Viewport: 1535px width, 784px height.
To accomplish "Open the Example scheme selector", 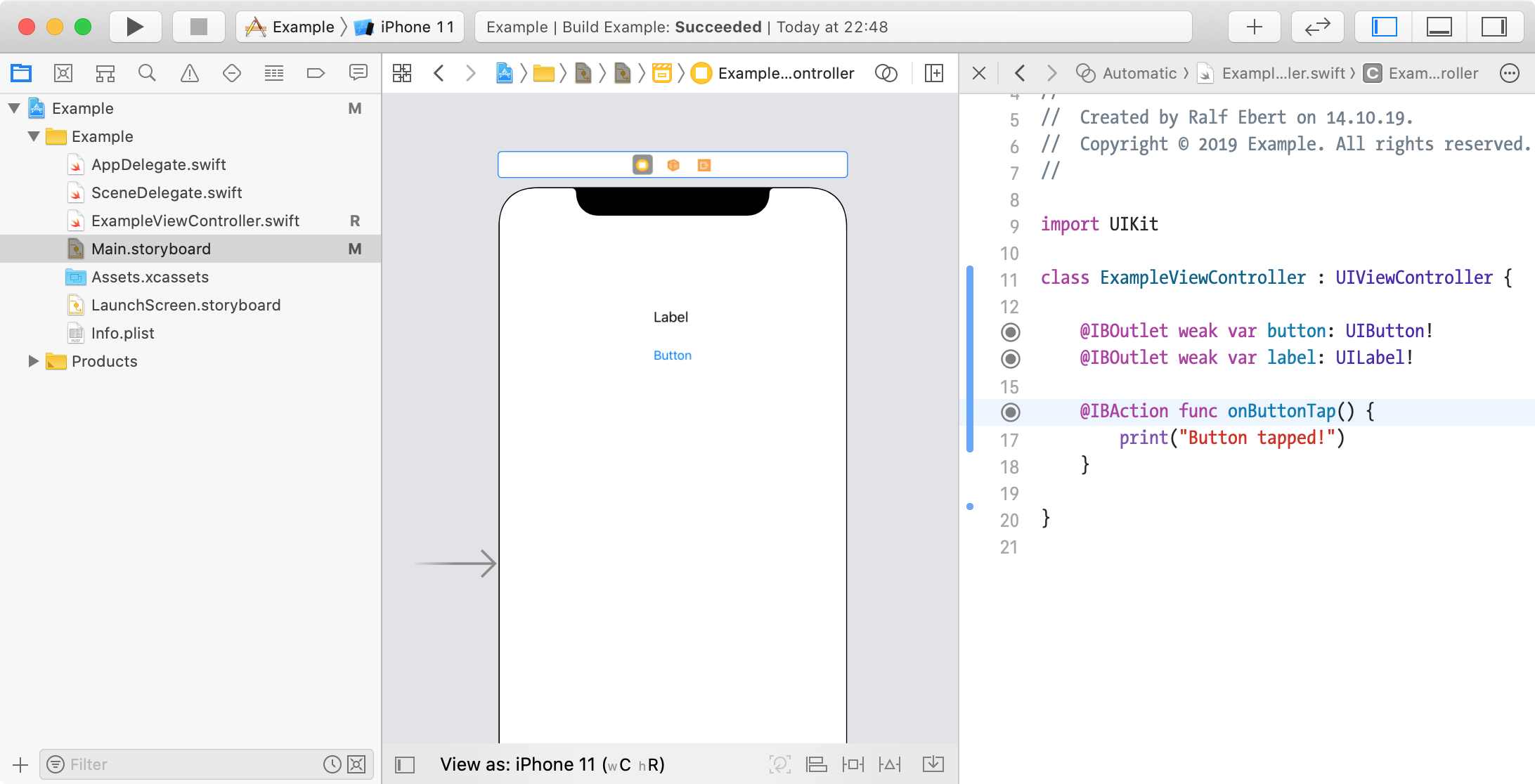I will coord(290,27).
